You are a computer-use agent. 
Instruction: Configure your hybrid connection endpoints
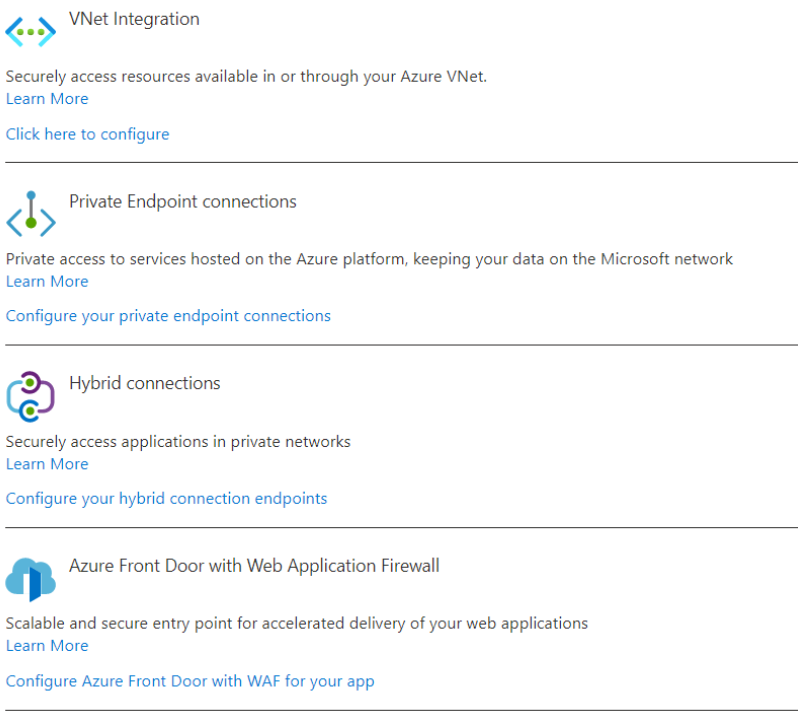166,499
